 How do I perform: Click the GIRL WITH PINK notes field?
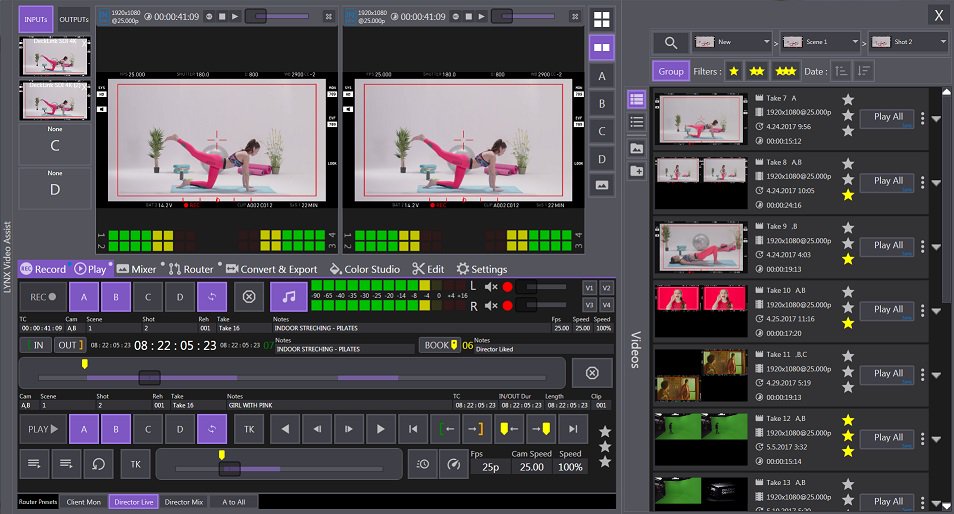pyautogui.click(x=338, y=405)
